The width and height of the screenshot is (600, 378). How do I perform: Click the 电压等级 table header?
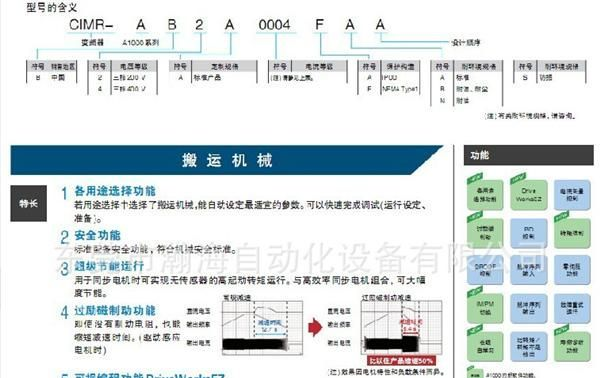point(134,66)
